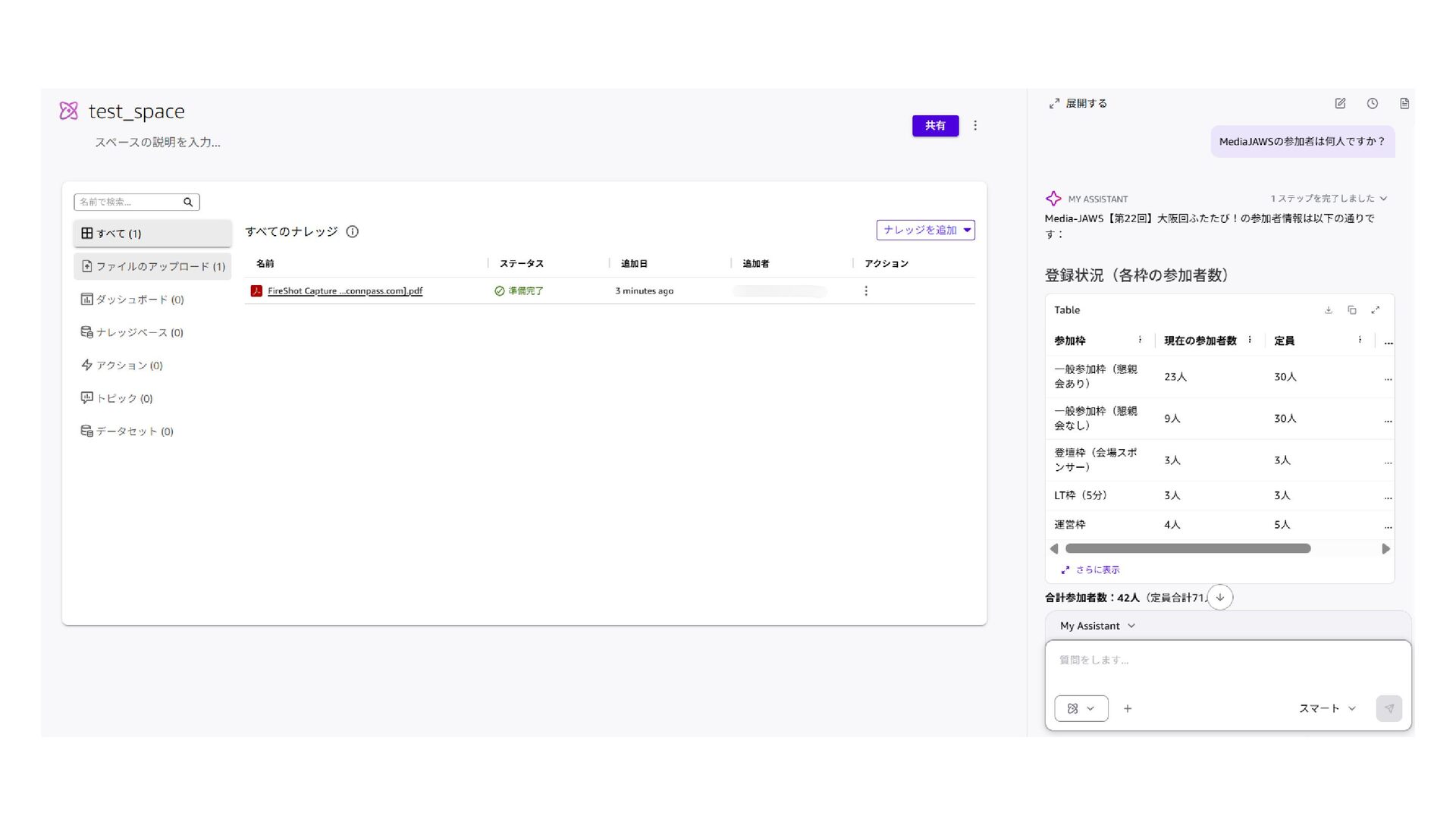This screenshot has width=1456, height=819.
Task: Copy the table contents
Action: click(x=1352, y=310)
